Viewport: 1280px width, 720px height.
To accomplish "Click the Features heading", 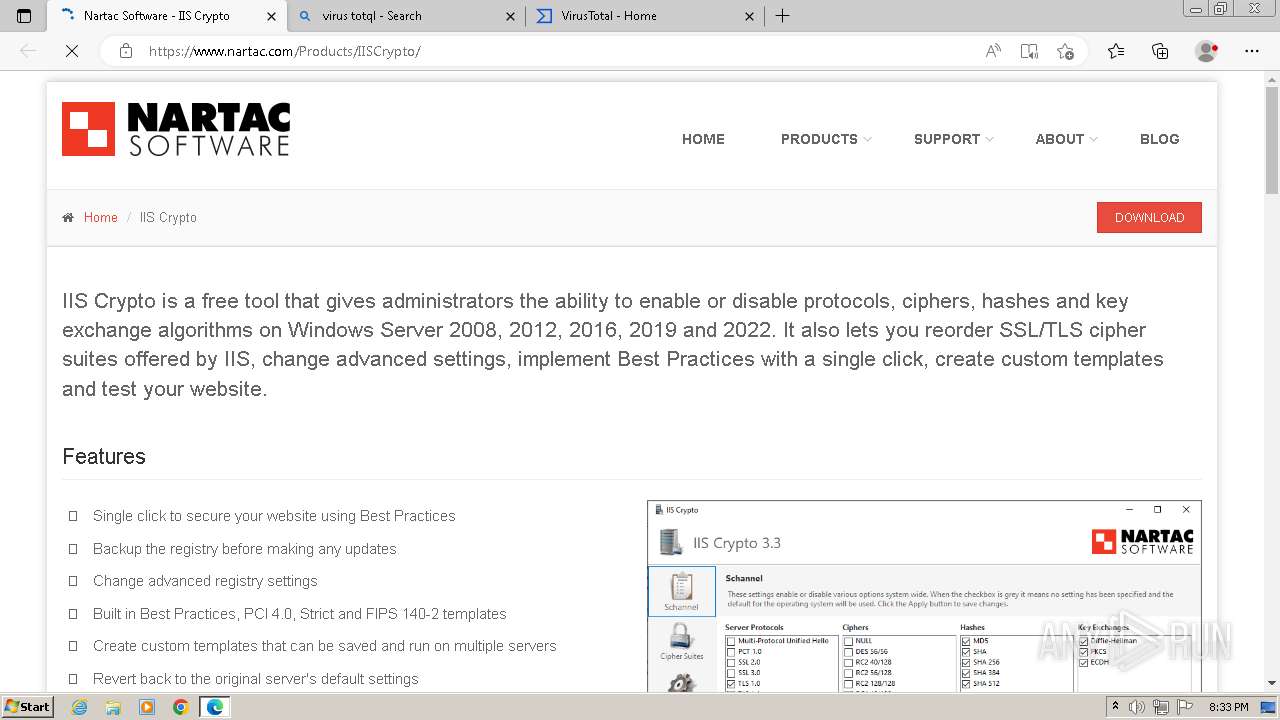I will [x=104, y=456].
